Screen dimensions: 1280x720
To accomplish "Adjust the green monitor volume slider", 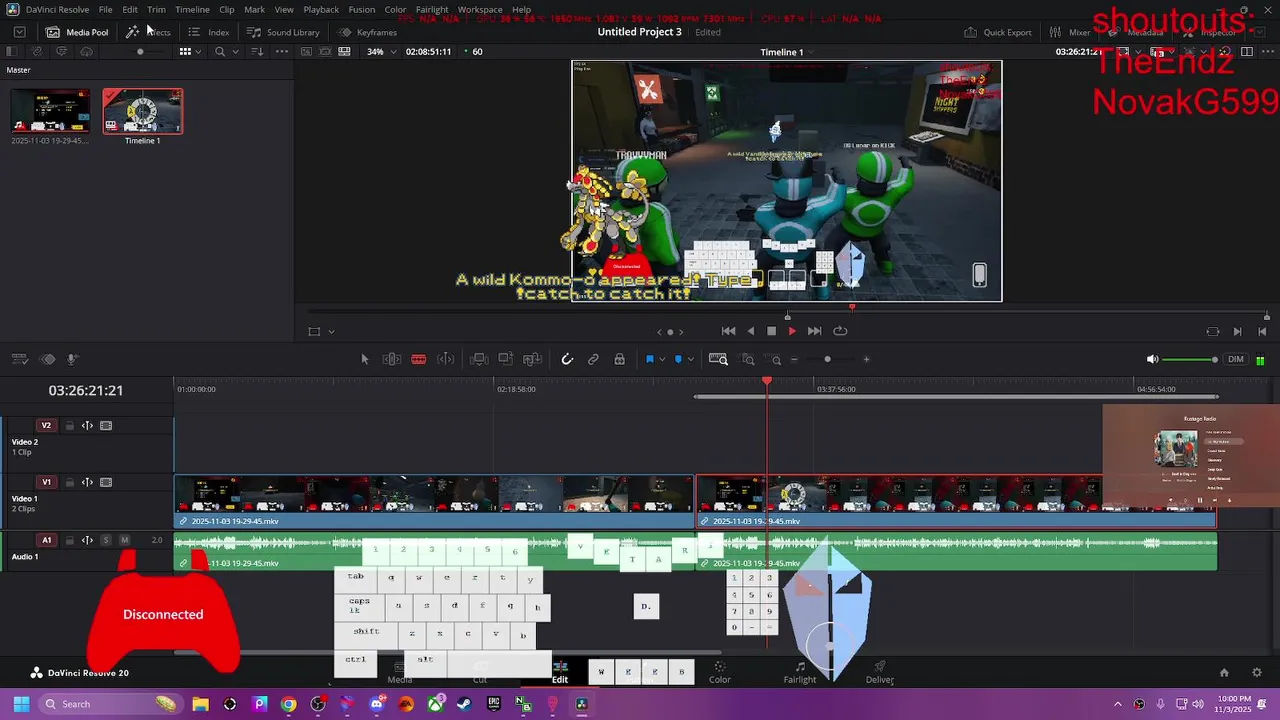I will (1190, 359).
